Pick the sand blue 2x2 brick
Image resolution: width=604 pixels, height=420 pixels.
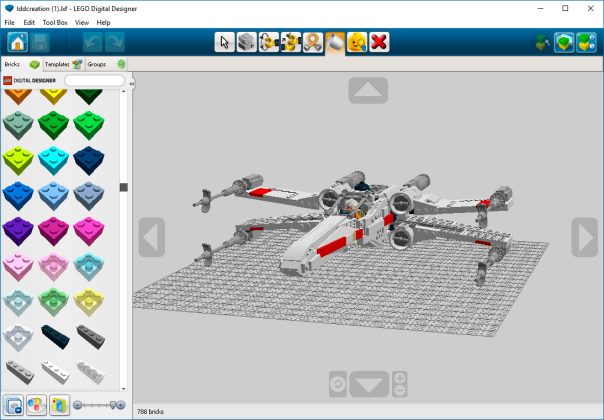89,196
